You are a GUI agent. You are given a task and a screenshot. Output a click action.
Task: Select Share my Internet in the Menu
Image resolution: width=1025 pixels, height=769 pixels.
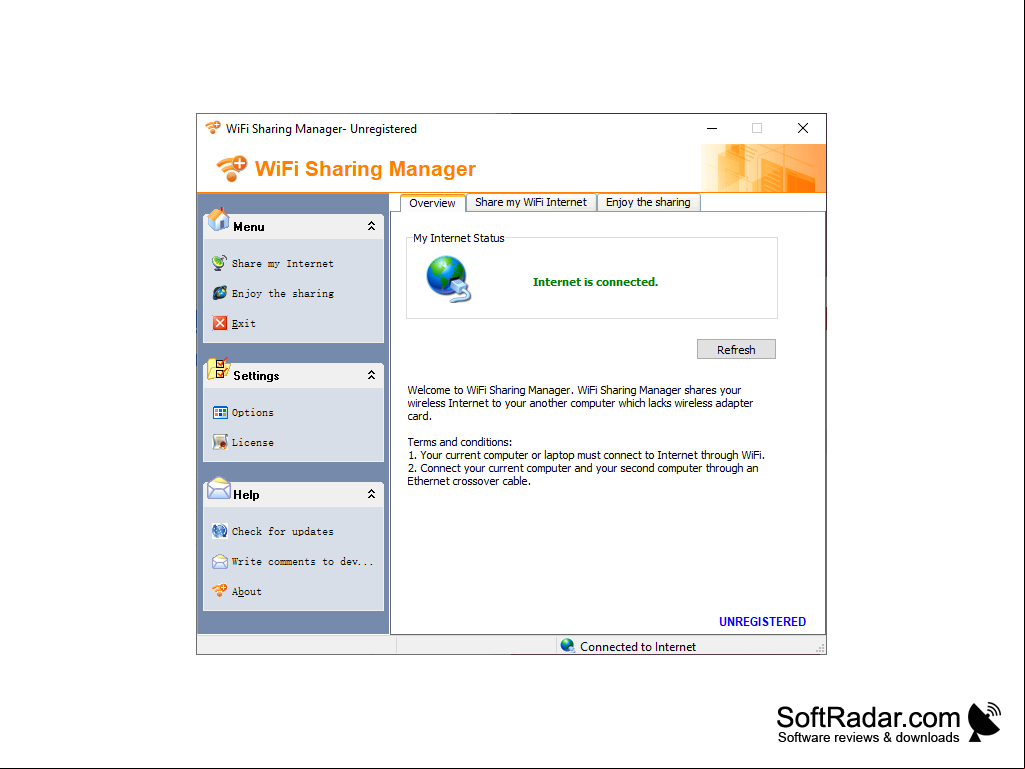tap(282, 264)
